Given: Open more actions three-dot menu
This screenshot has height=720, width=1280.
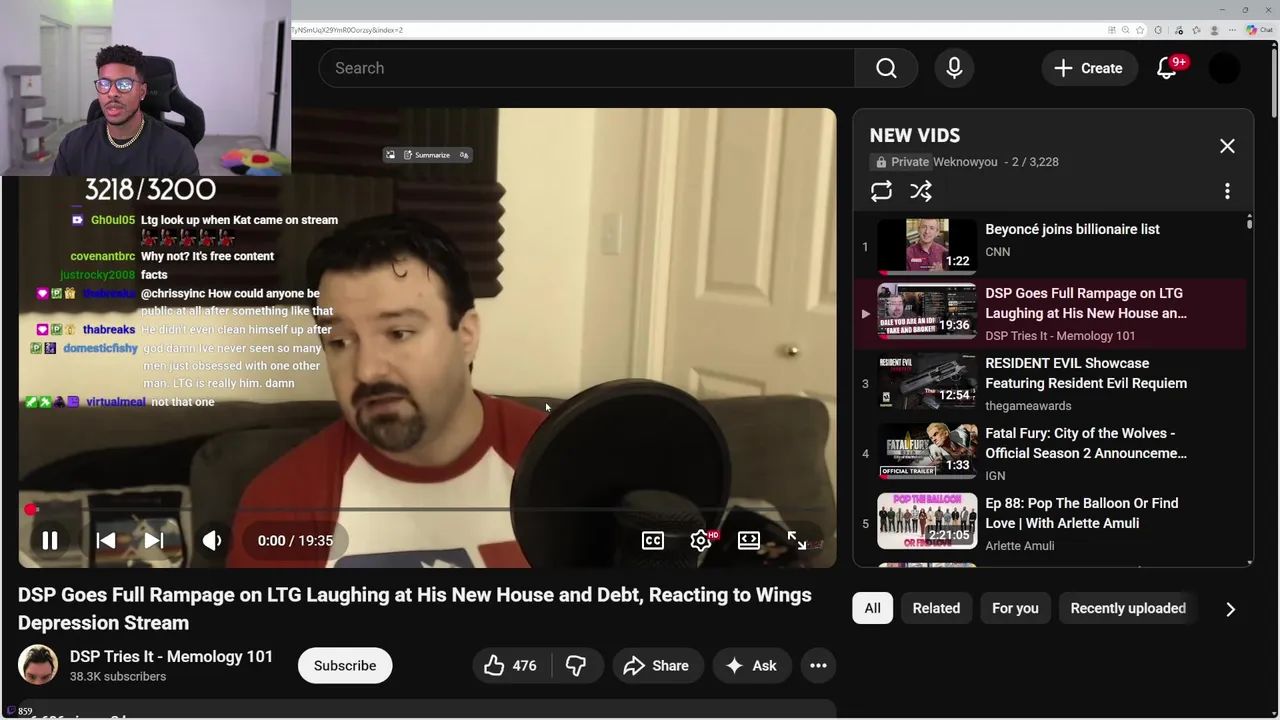Looking at the screenshot, I should pyautogui.click(x=818, y=666).
